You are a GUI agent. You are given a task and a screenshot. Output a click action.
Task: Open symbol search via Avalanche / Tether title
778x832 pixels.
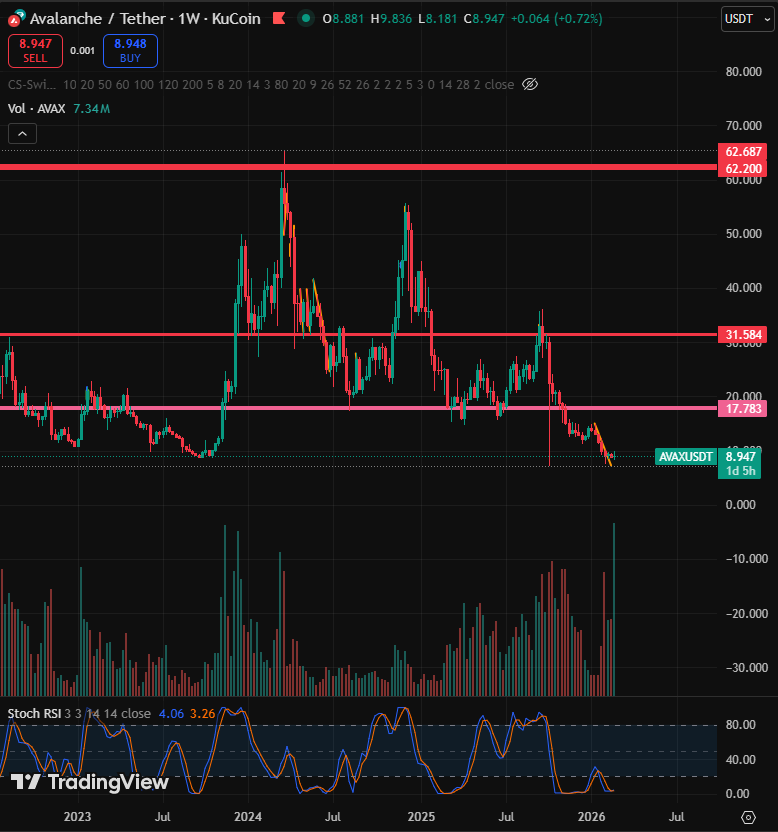pos(145,19)
